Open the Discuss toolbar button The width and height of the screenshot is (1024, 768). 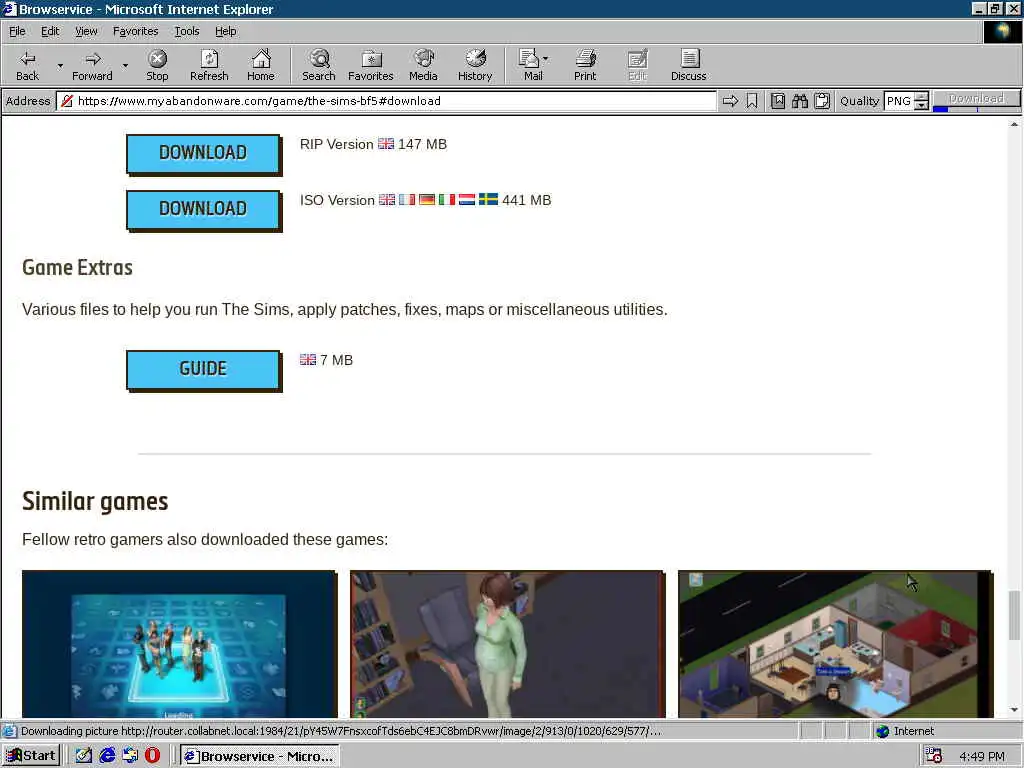688,65
